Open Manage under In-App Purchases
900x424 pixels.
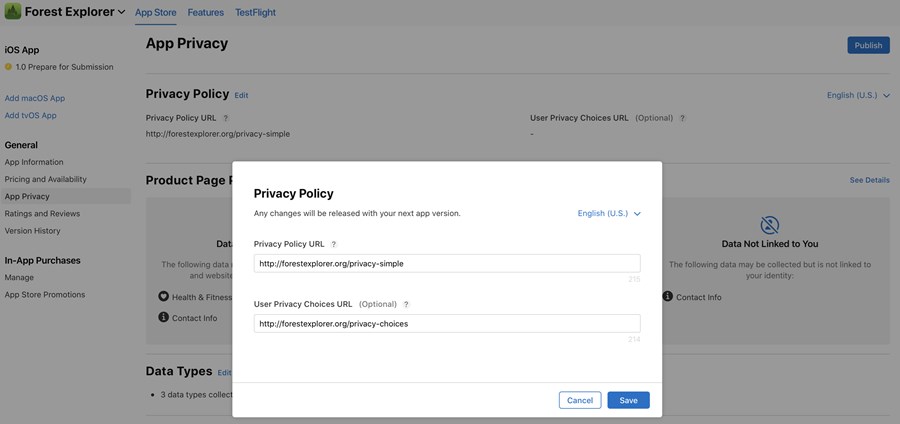tap(19, 277)
